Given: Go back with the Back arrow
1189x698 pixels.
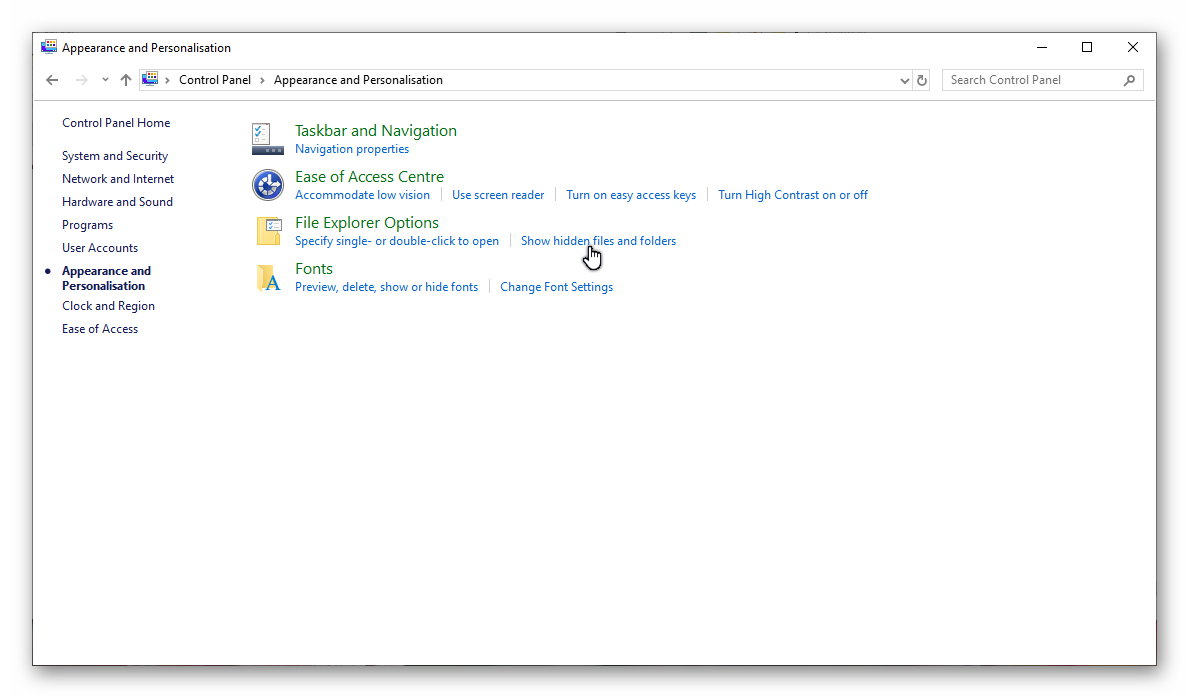Looking at the screenshot, I should pyautogui.click(x=52, y=80).
